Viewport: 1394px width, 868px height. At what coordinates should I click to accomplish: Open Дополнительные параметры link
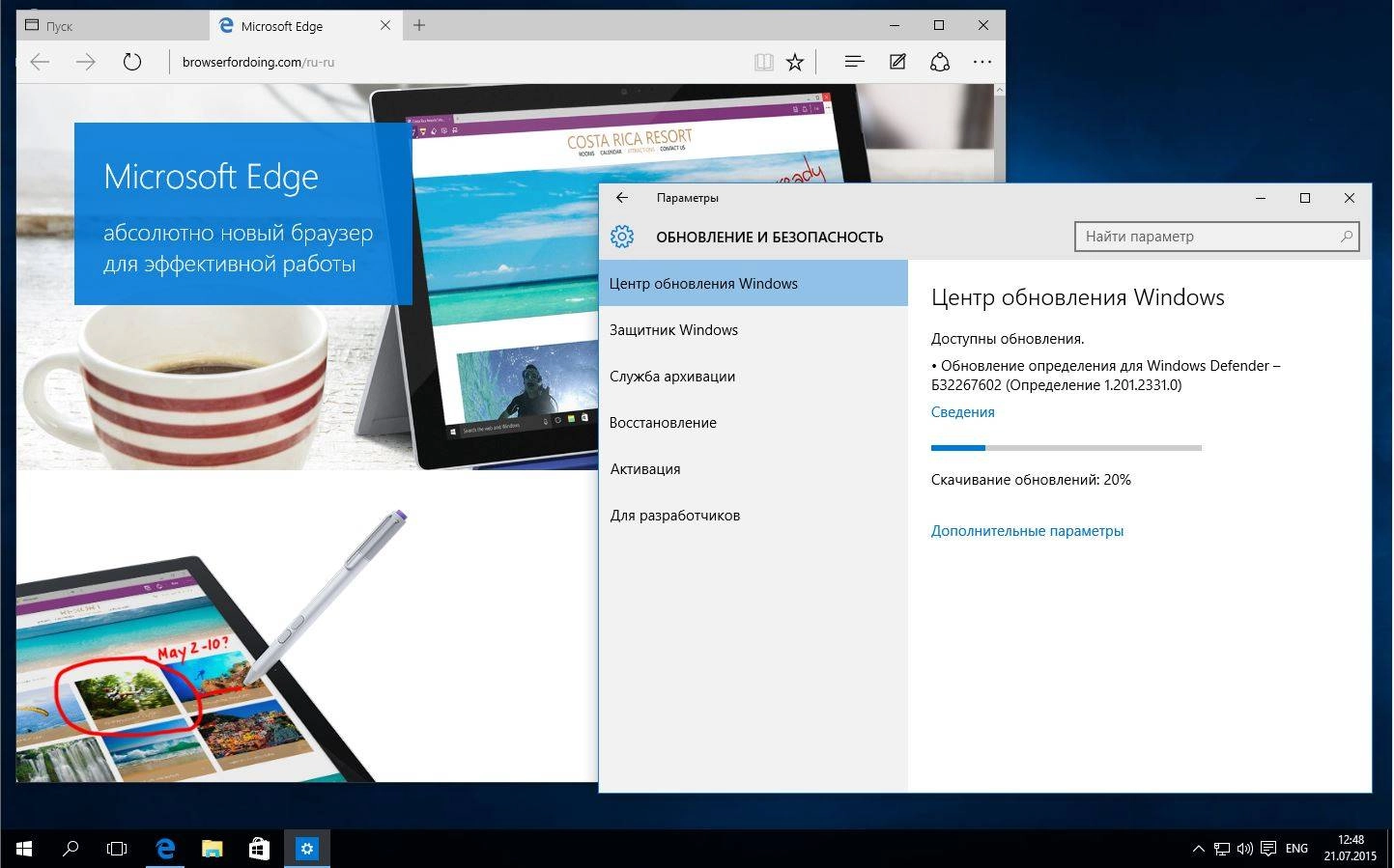click(x=1027, y=530)
